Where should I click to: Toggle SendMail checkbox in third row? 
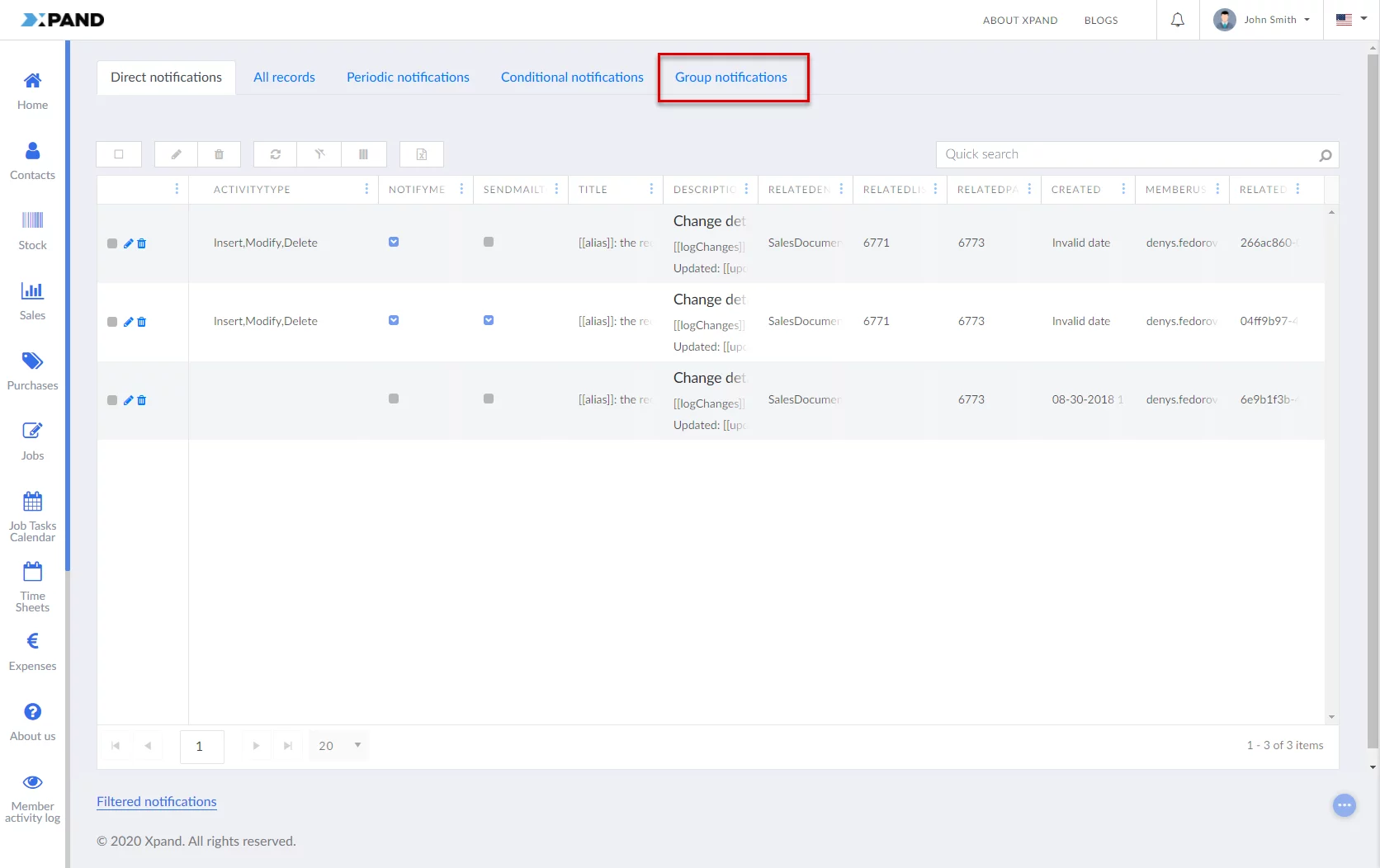489,399
